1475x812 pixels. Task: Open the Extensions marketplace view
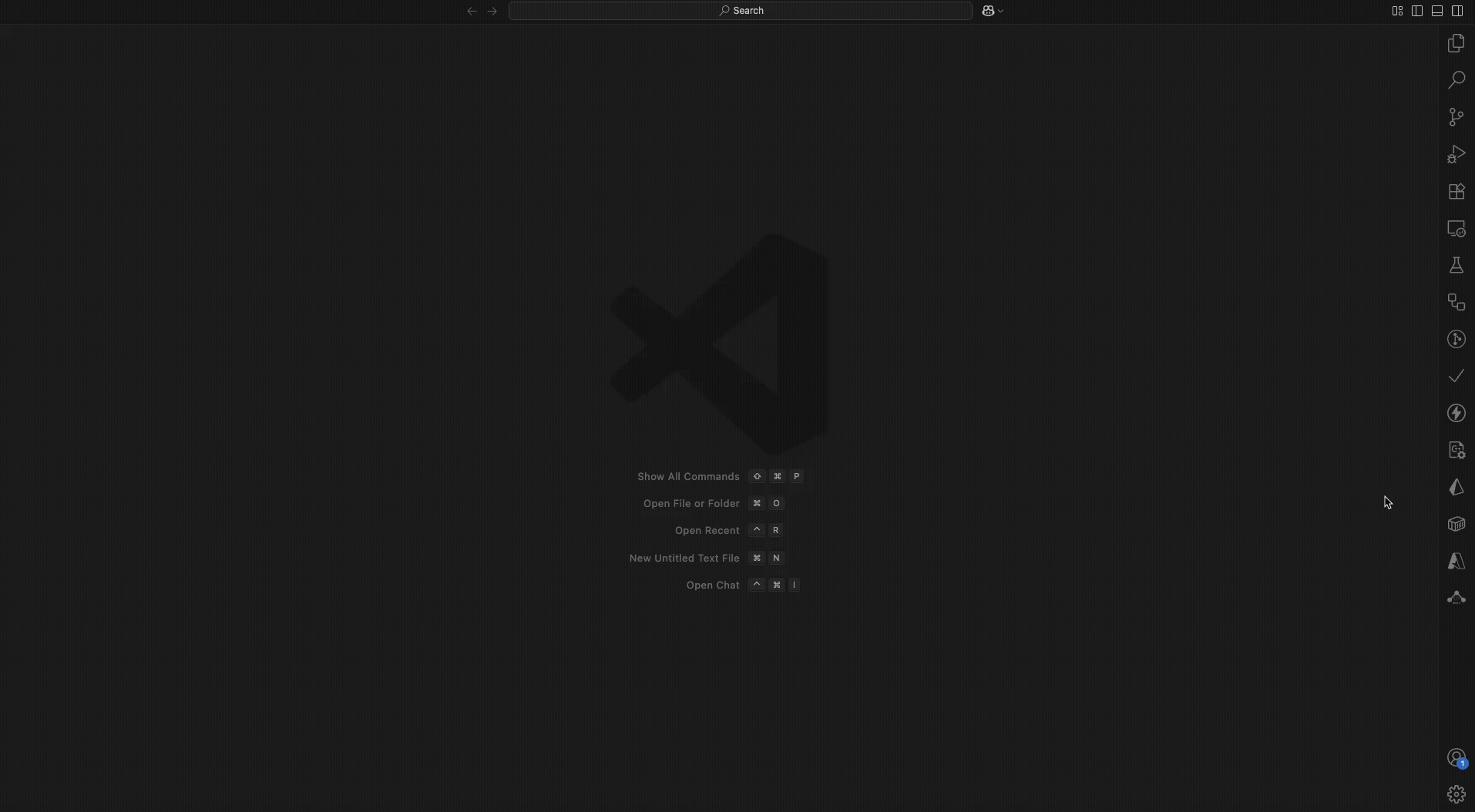[1456, 191]
